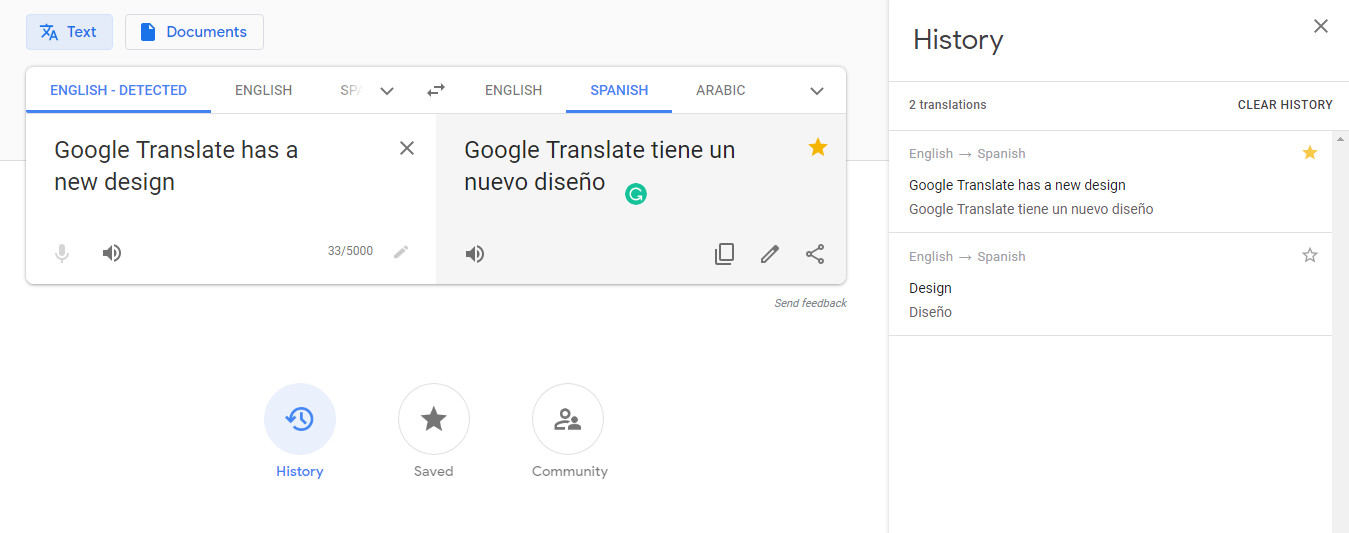The width and height of the screenshot is (1349, 533).
Task: Click the Grammarly icon in the translation box
Action: 635,194
